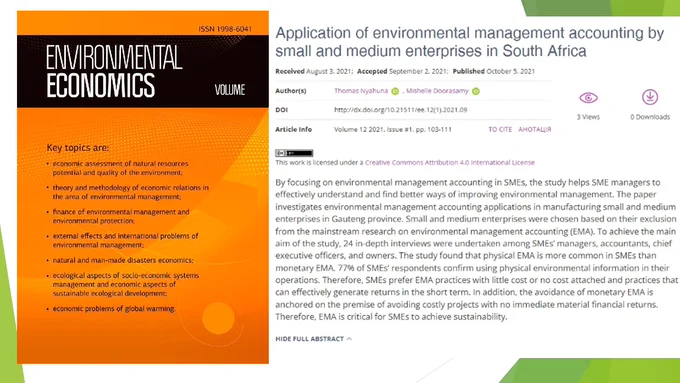Click the 'ISSN 1998-6041' text on cover

(225, 29)
